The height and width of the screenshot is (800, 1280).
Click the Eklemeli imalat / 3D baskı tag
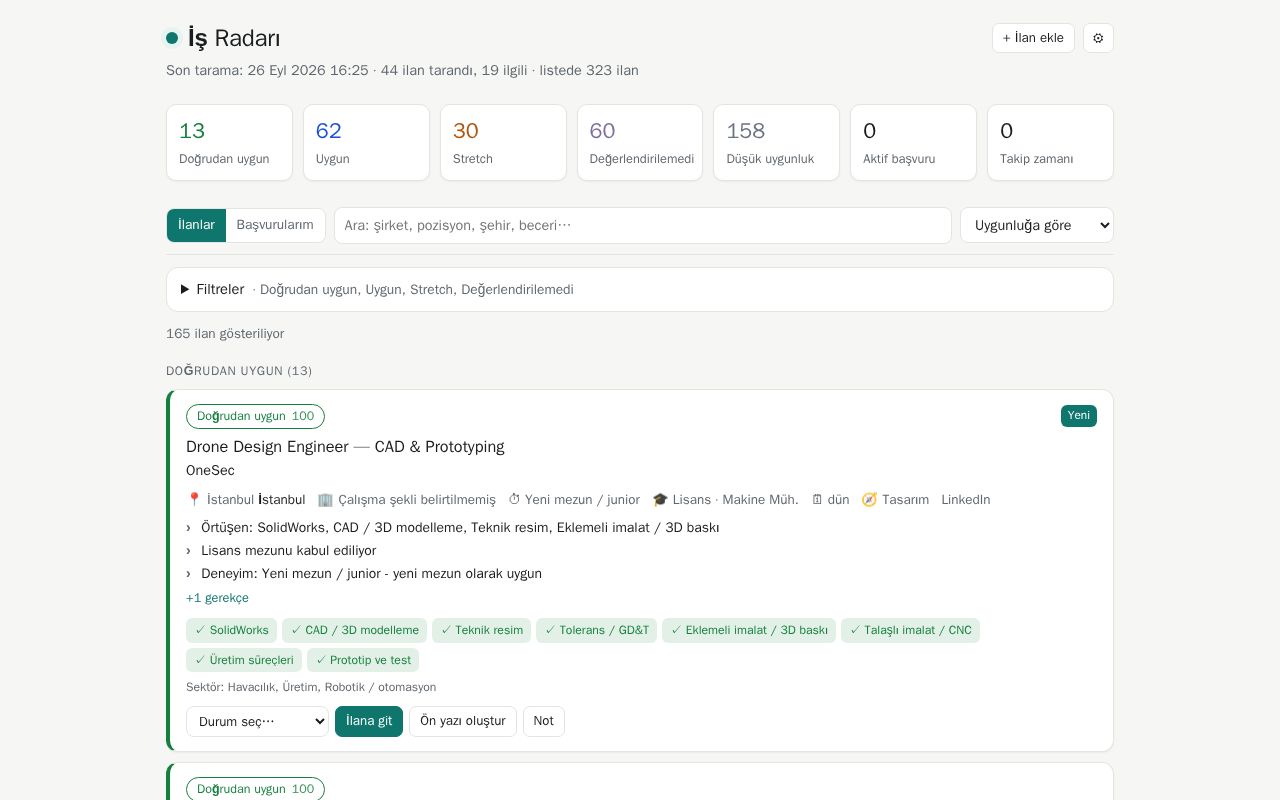click(749, 630)
